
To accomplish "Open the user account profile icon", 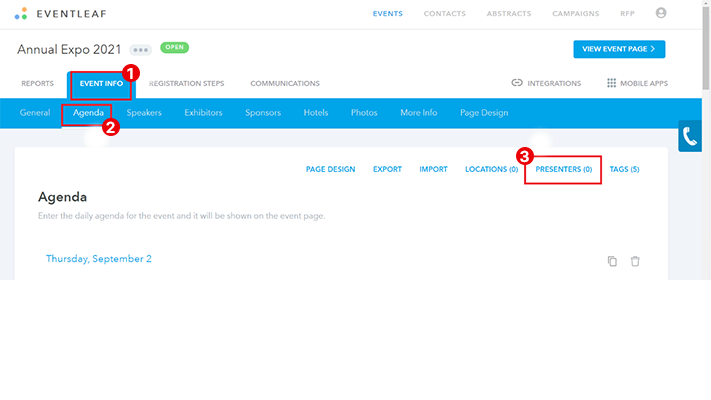I will [x=660, y=14].
